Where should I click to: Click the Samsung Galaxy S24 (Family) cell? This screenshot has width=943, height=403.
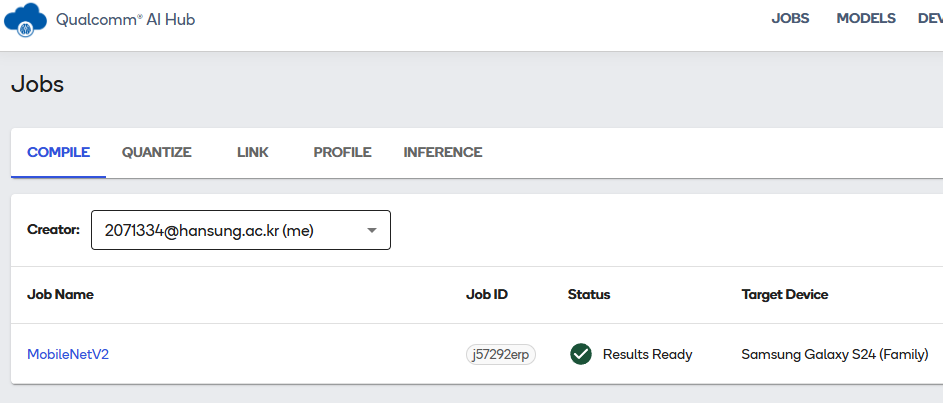(835, 354)
